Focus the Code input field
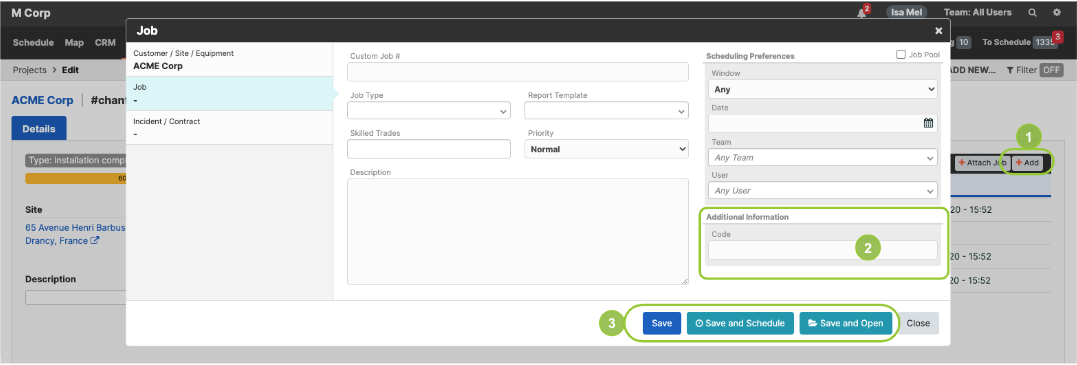1077x365 pixels. 823,250
